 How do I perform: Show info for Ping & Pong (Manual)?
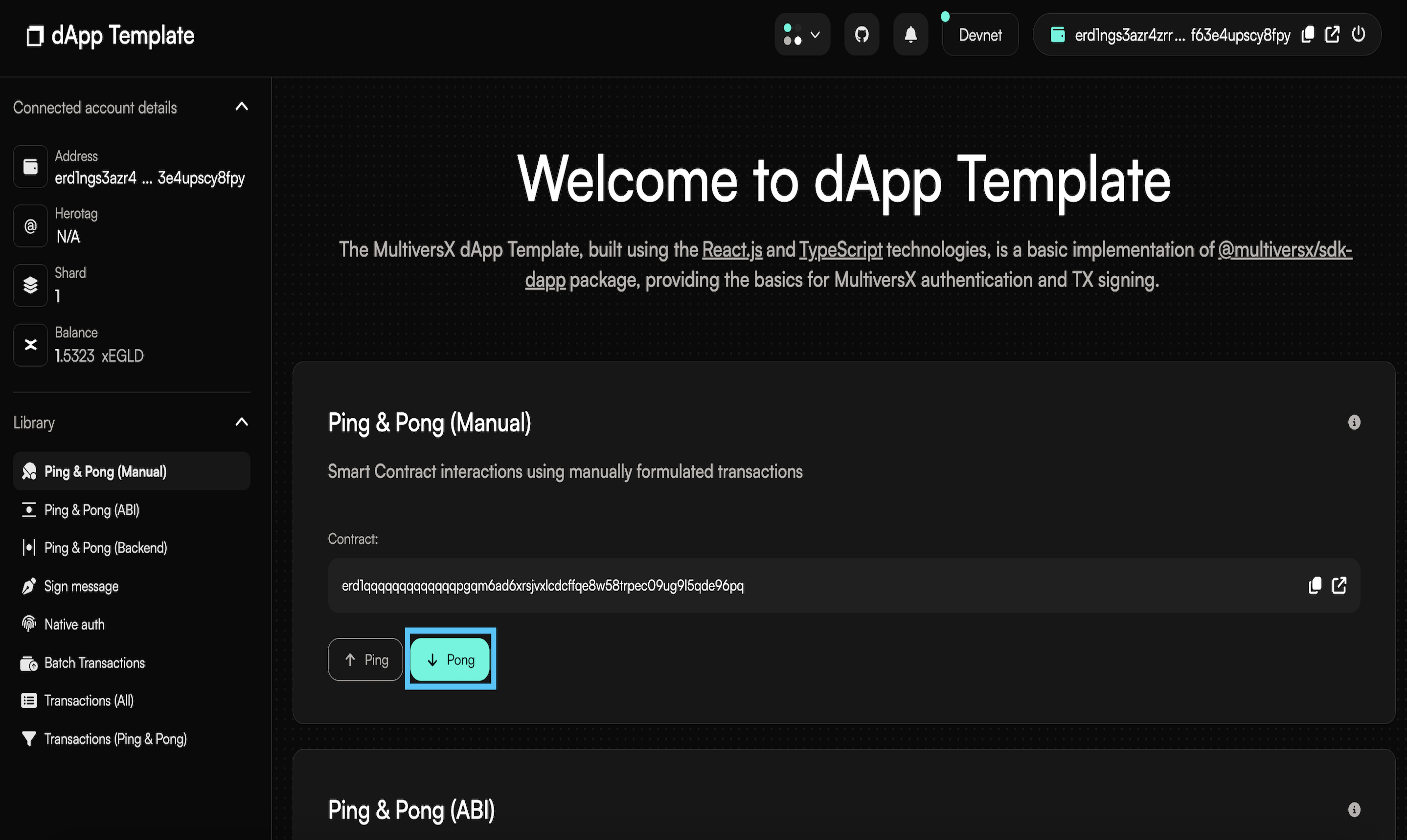coord(1354,422)
